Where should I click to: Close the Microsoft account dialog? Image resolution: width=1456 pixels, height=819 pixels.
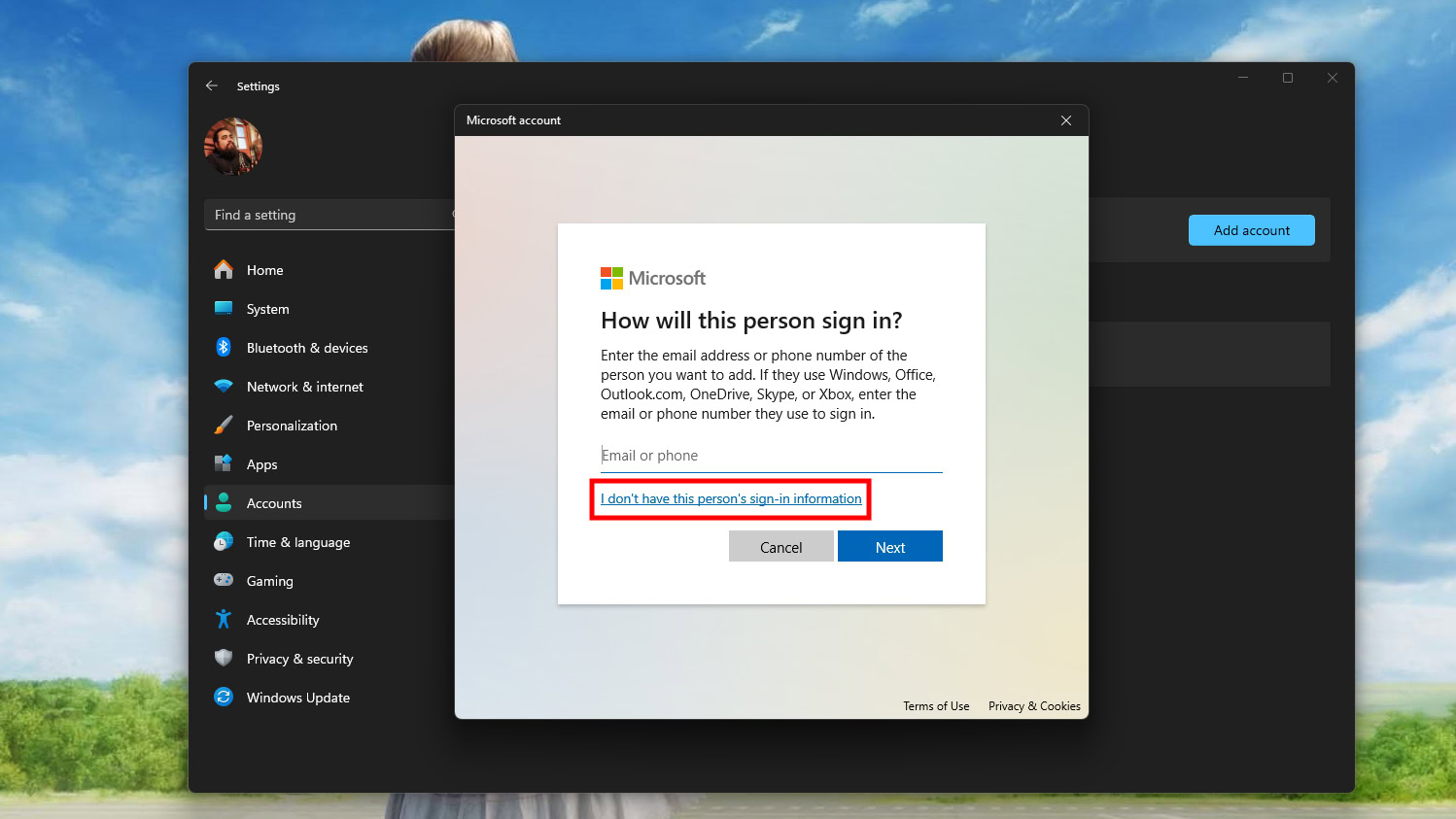click(x=1066, y=120)
